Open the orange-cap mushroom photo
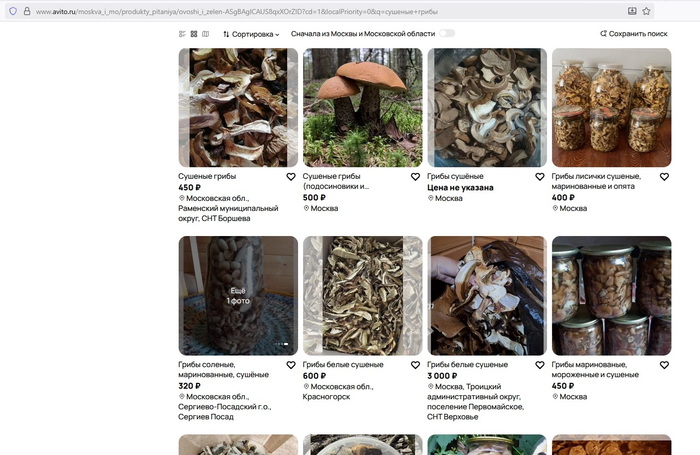Screen dimensions: 700x455 [x=362, y=107]
